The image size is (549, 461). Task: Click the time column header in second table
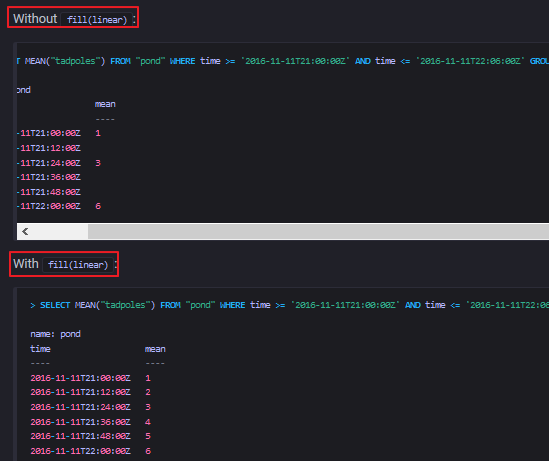[40, 349]
